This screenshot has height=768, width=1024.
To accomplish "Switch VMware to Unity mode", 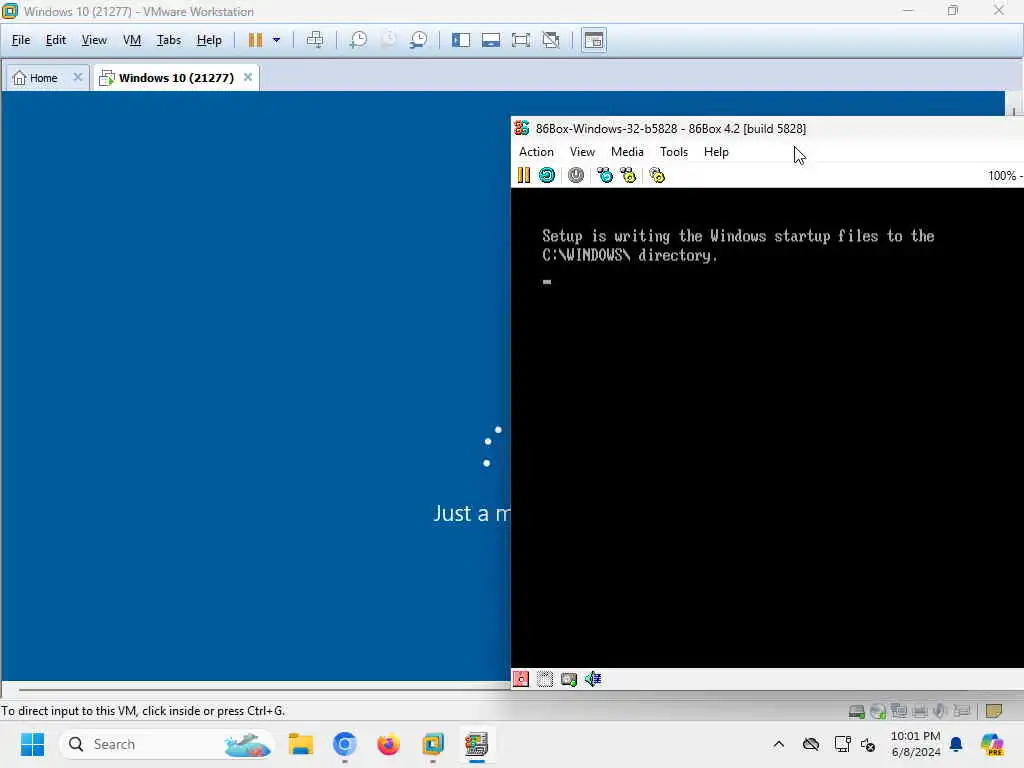I will pos(551,40).
